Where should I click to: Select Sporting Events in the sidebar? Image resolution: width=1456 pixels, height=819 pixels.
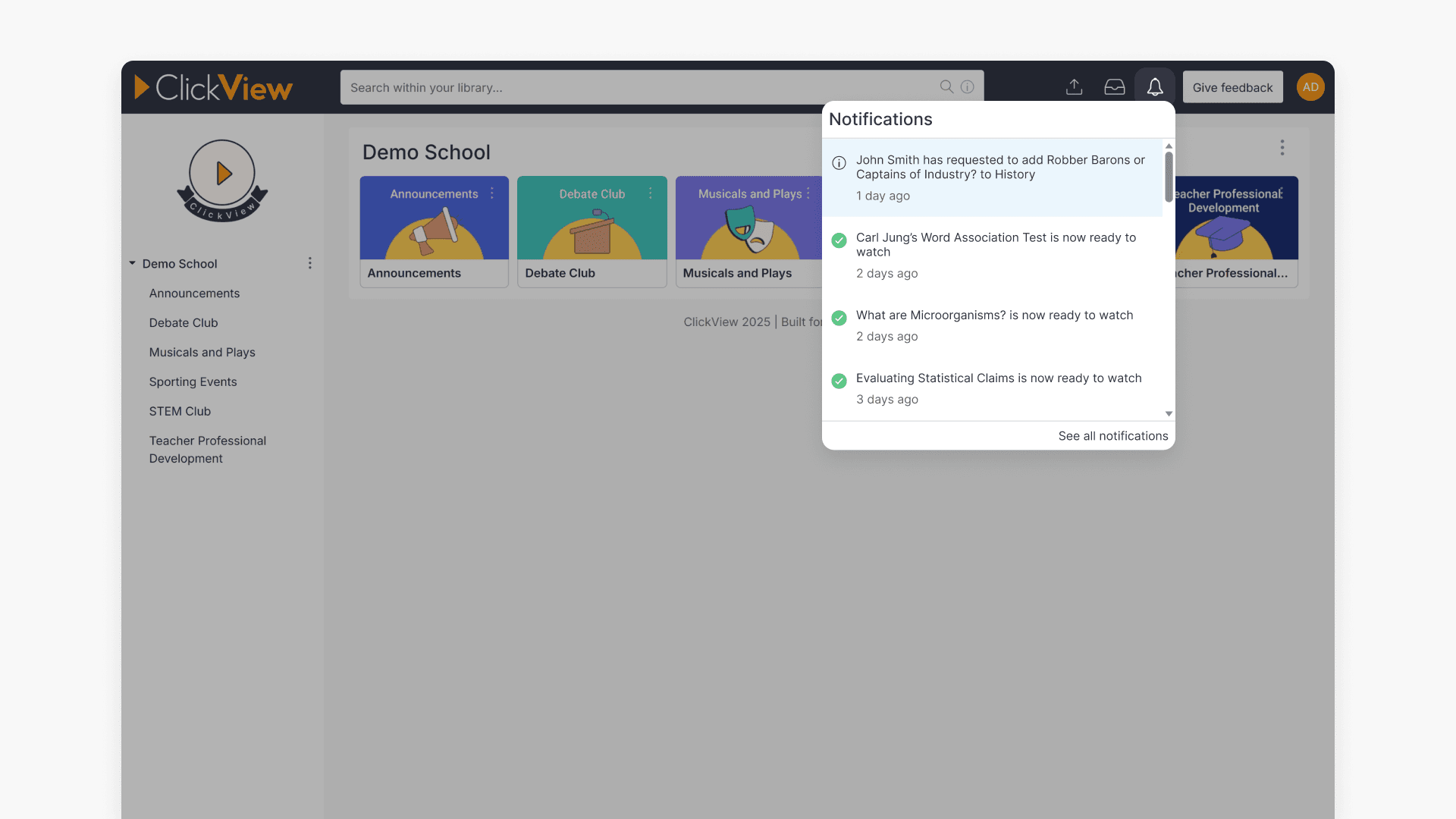tap(193, 381)
